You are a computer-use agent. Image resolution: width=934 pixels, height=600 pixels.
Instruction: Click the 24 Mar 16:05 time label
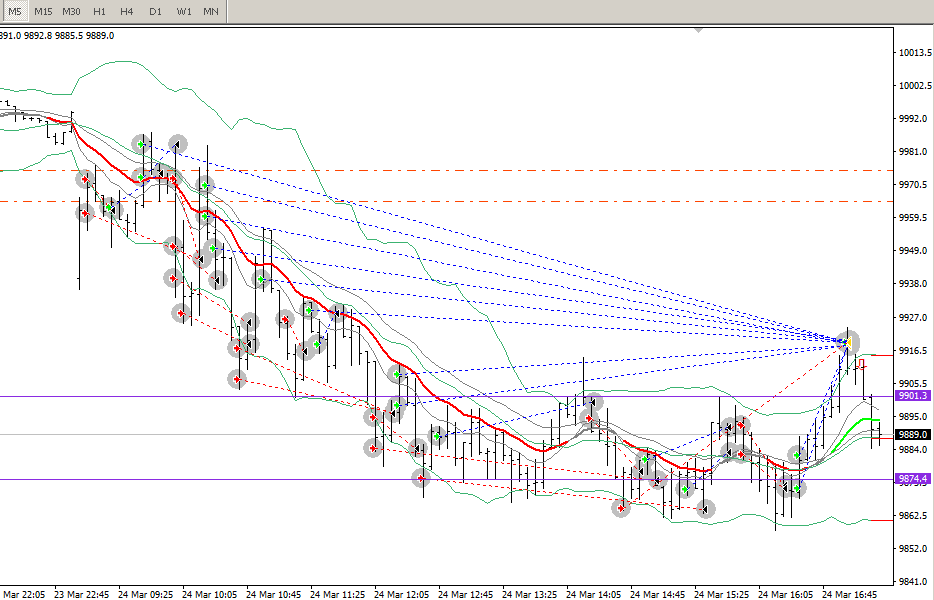tap(786, 594)
